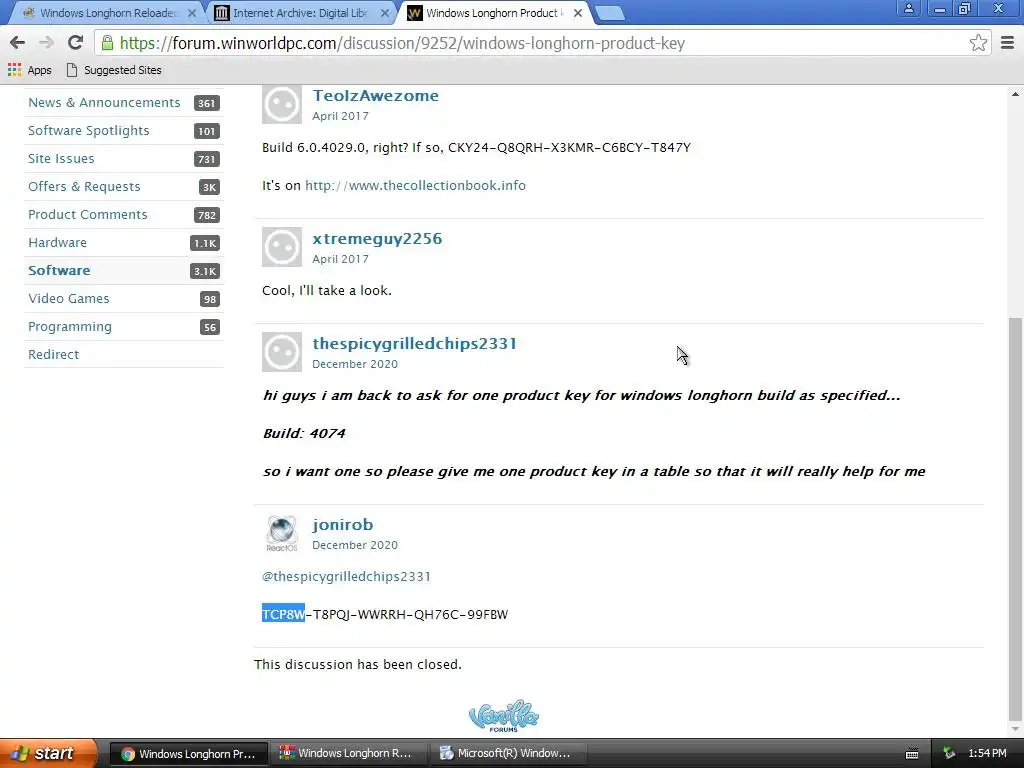The image size is (1024, 768).
Task: Switch to the WinRAR Windows Longhorn R... taskbar item
Action: coord(347,754)
